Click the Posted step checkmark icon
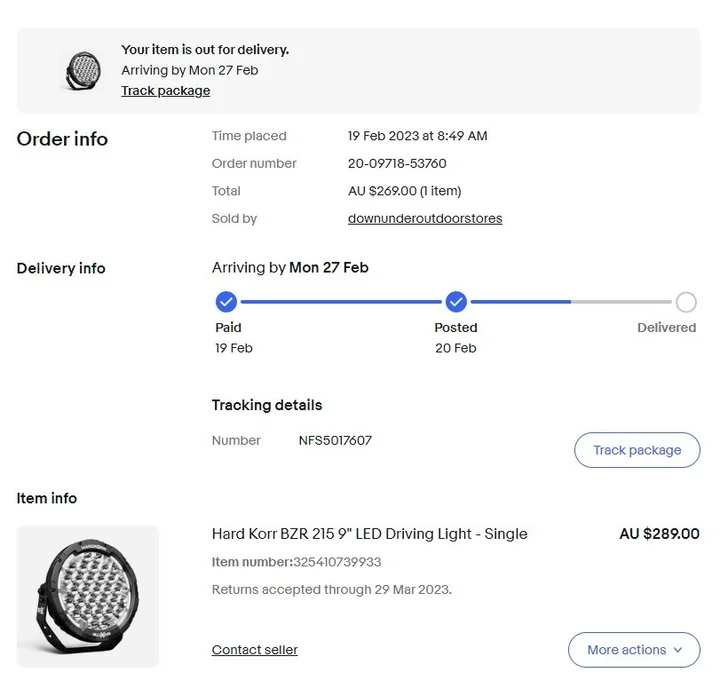This screenshot has width=720, height=688. point(456,302)
